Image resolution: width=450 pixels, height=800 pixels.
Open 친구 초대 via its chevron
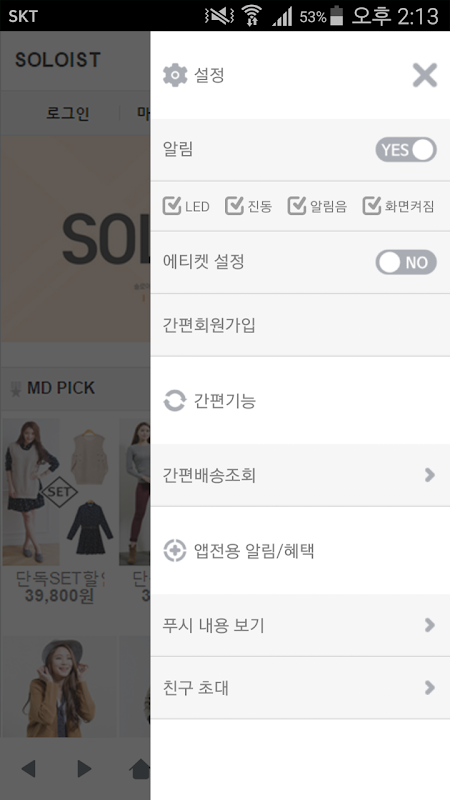[430, 688]
